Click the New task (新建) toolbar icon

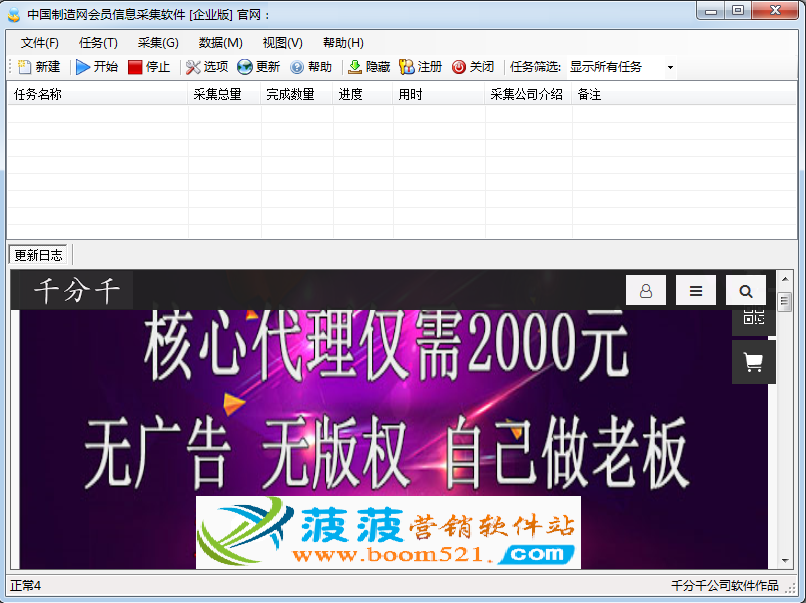click(x=24, y=67)
